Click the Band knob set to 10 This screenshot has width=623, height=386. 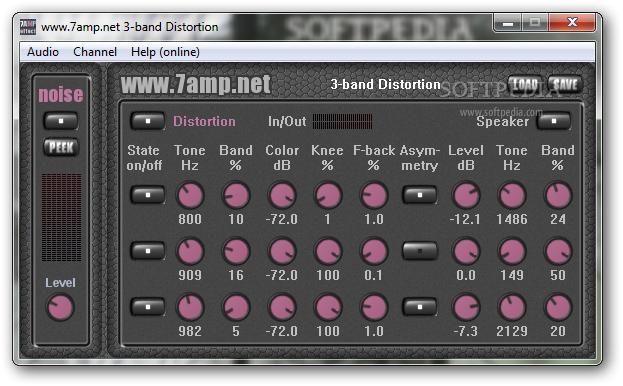click(x=236, y=195)
